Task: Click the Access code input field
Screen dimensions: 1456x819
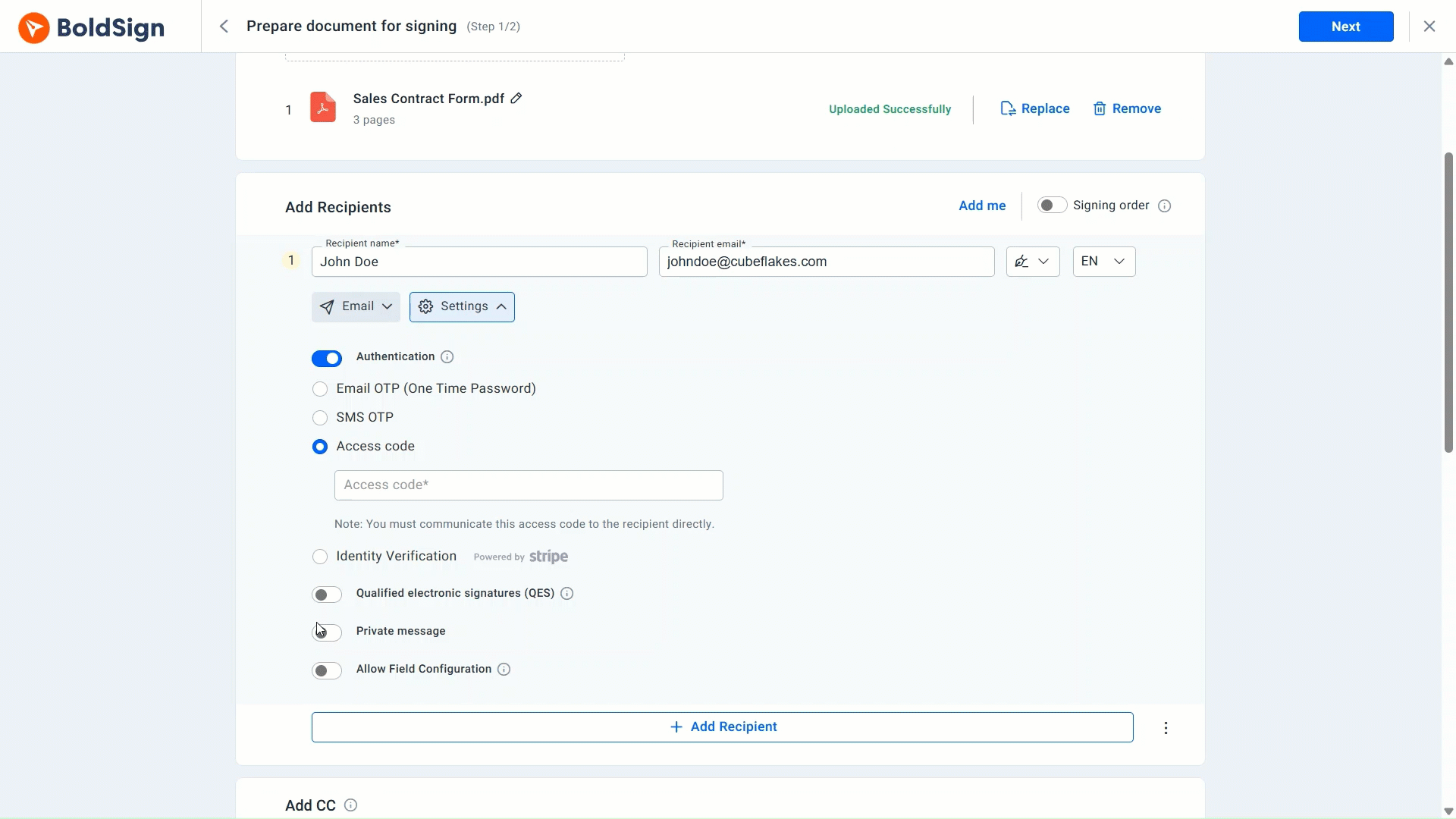Action: (x=529, y=485)
